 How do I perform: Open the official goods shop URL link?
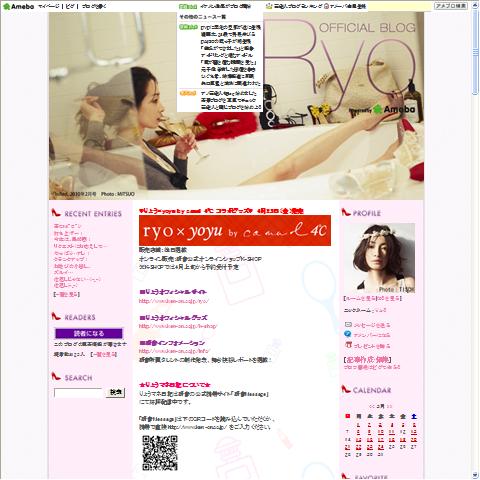click(178, 326)
